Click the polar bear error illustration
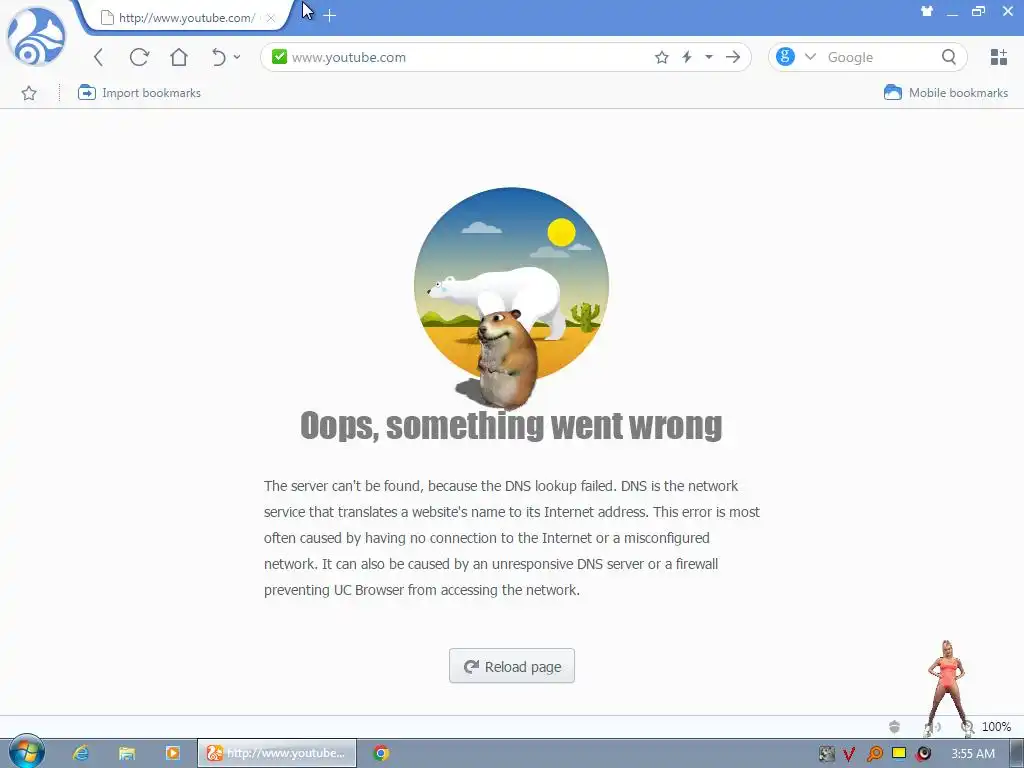The width and height of the screenshot is (1024, 768). (511, 287)
